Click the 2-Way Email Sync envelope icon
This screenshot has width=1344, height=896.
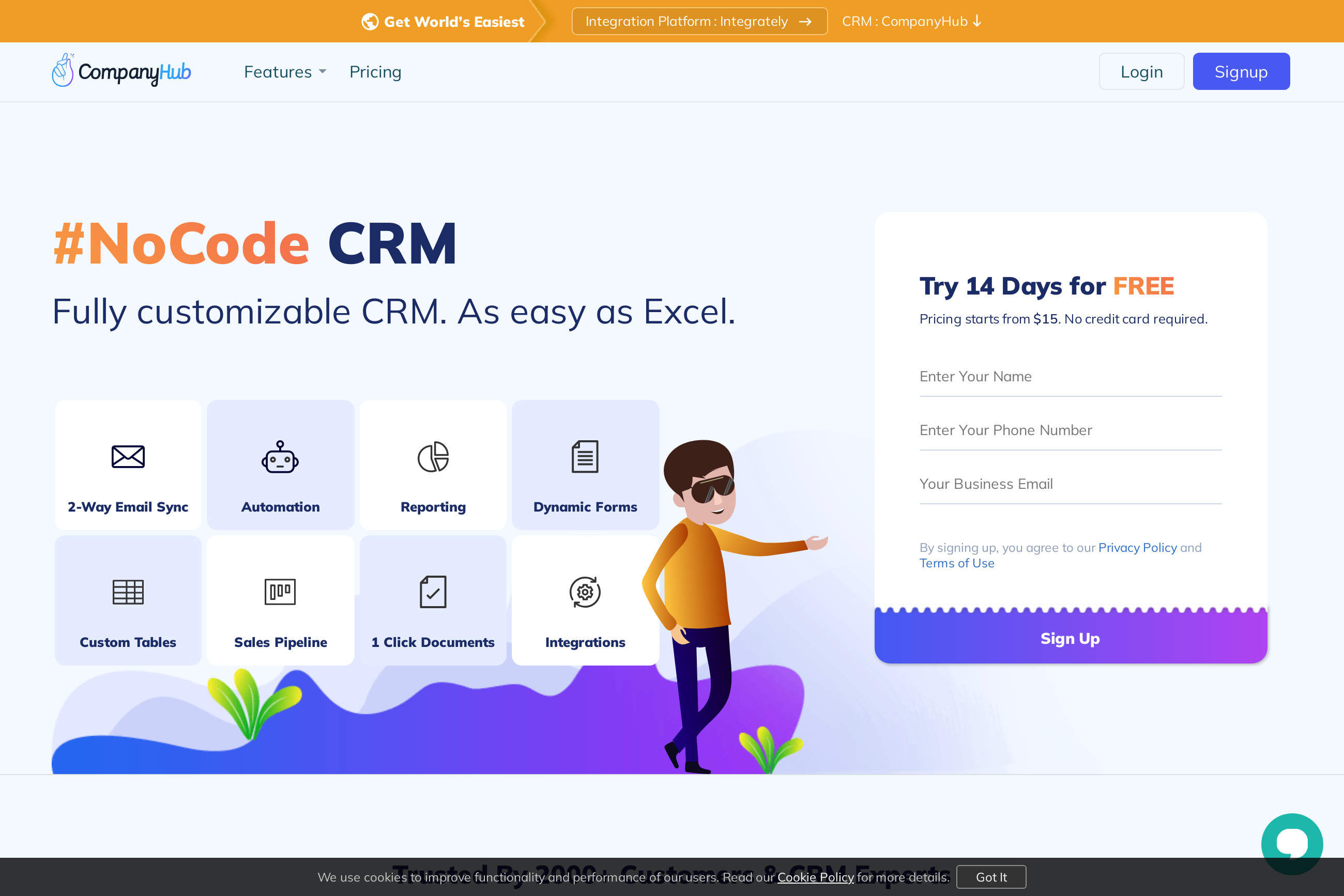coord(128,456)
